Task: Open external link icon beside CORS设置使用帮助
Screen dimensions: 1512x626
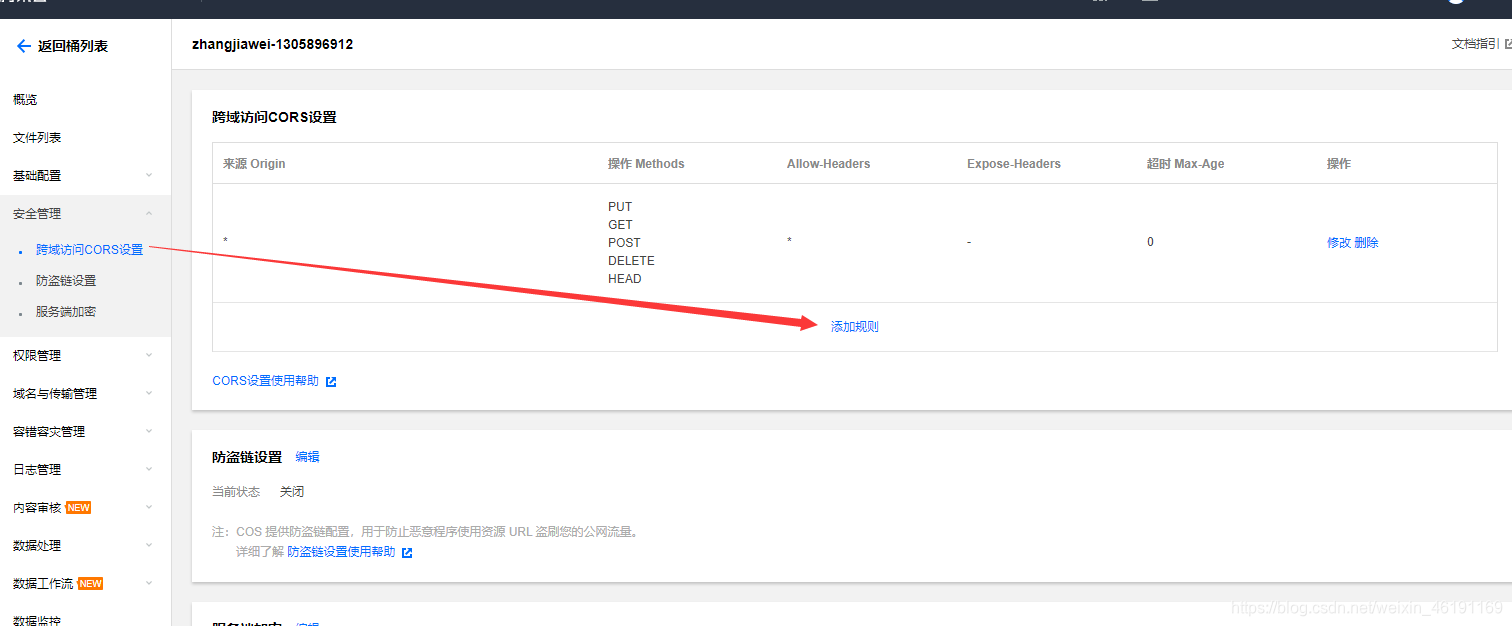Action: 331,381
